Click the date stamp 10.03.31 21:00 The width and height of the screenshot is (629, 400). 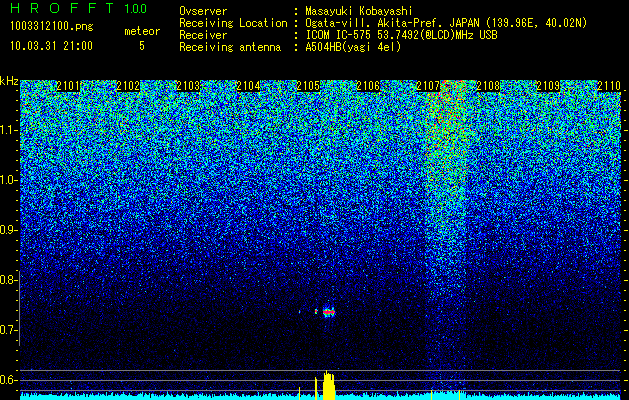pyautogui.click(x=51, y=46)
